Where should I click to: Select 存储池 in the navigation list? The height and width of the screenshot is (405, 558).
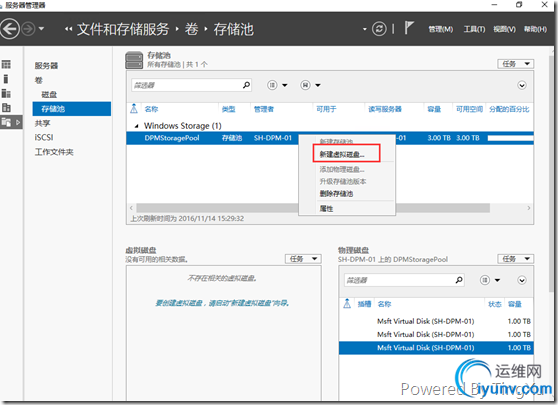(72, 109)
